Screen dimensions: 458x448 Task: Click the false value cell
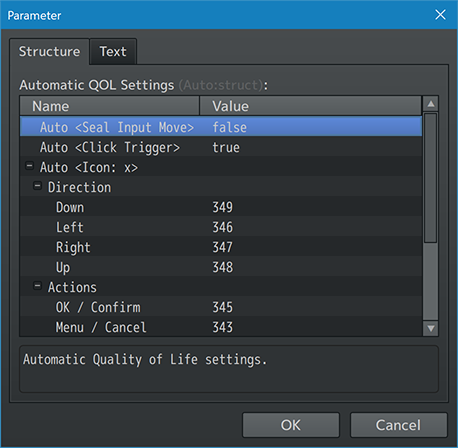(230, 127)
